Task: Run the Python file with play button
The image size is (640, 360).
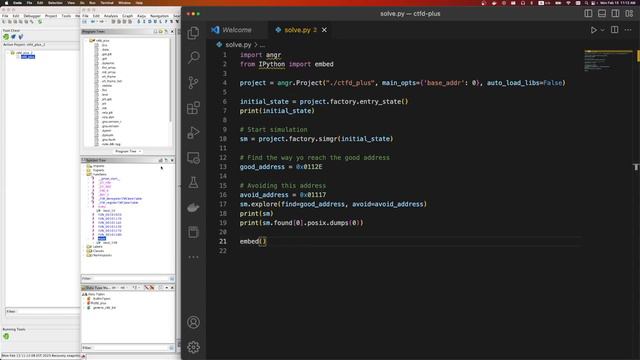Action: (x=593, y=30)
